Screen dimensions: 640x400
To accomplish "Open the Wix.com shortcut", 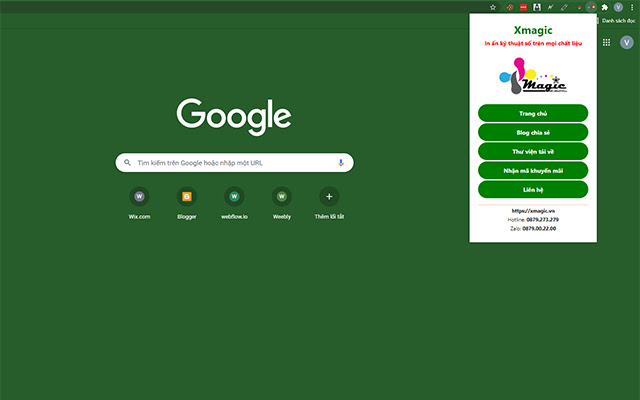I will [139, 203].
